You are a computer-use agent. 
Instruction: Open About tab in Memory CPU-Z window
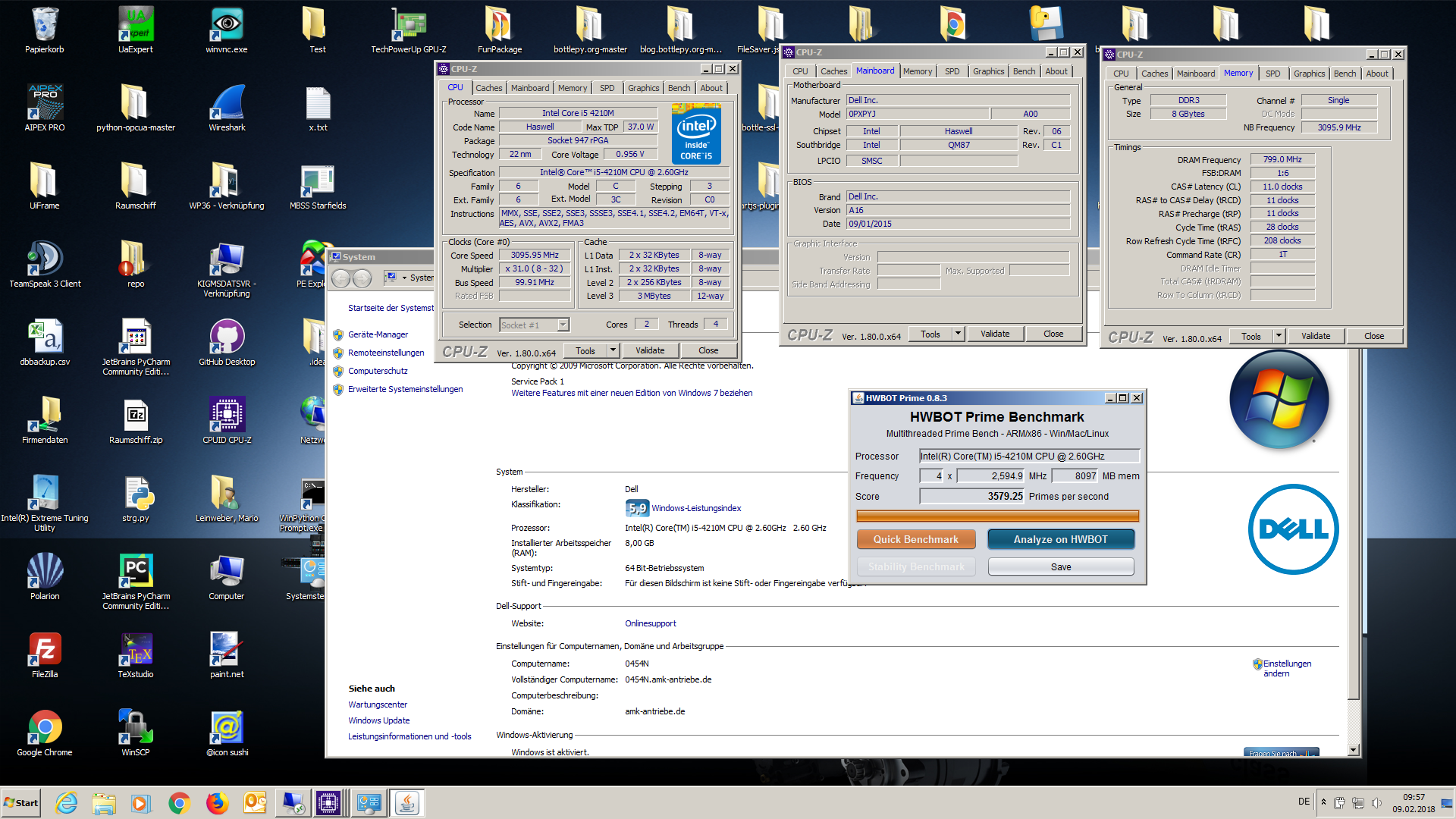tap(1377, 74)
